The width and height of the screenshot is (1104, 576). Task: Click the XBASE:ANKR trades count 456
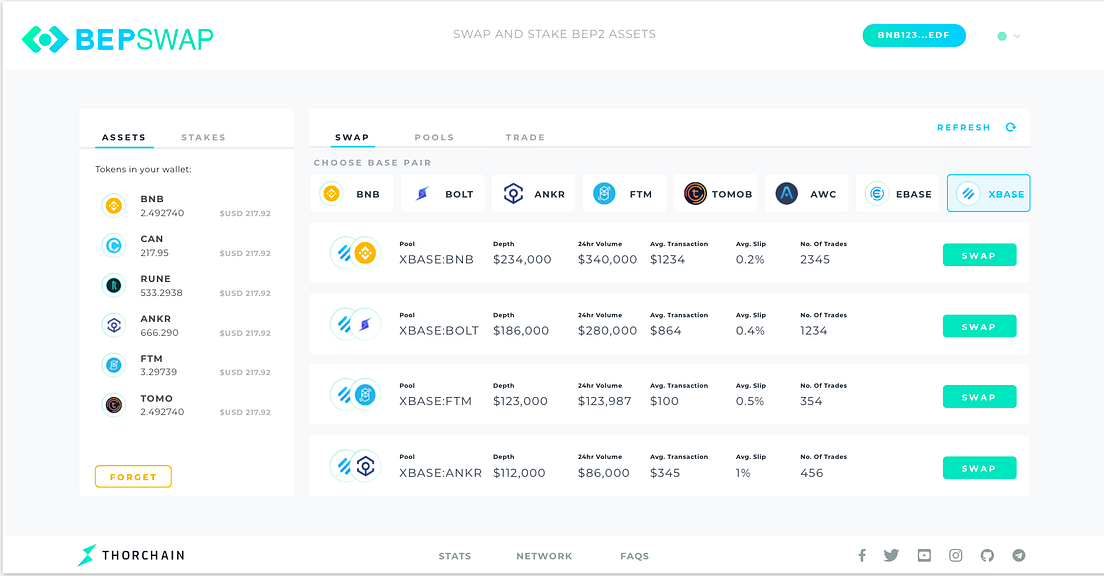812,473
